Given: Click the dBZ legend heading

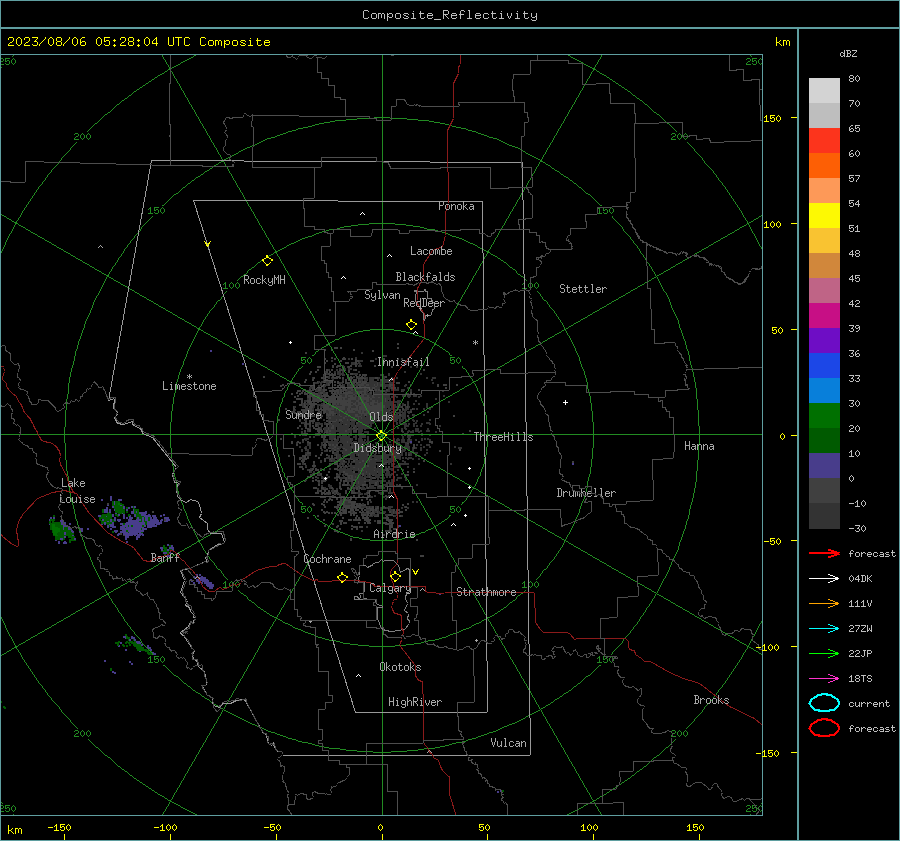Looking at the screenshot, I should pyautogui.click(x=848, y=53).
